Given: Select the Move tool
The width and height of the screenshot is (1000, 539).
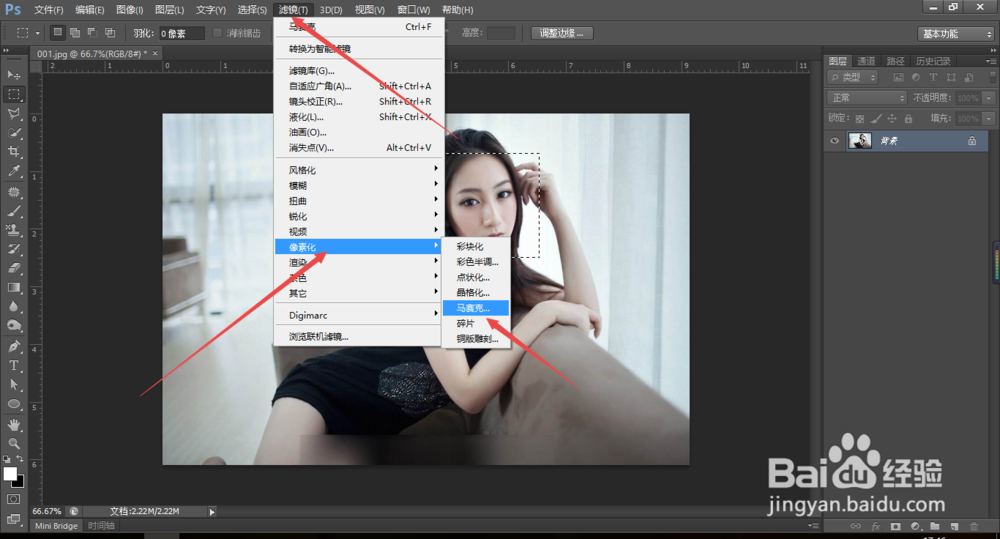Looking at the screenshot, I should pyautogui.click(x=13, y=75).
